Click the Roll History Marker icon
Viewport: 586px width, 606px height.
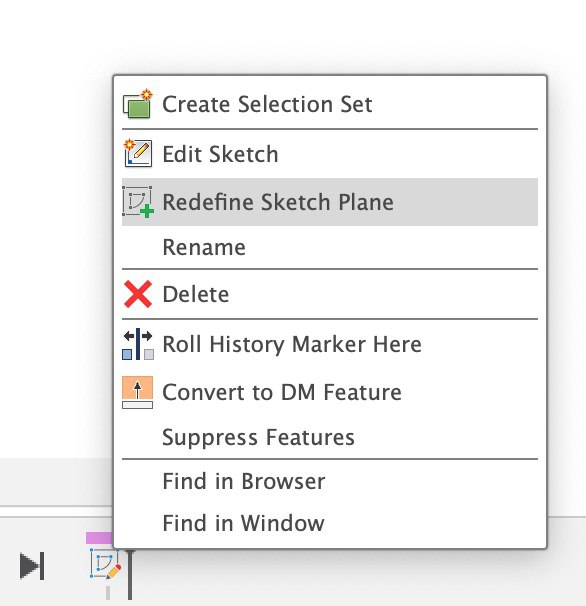click(138, 344)
